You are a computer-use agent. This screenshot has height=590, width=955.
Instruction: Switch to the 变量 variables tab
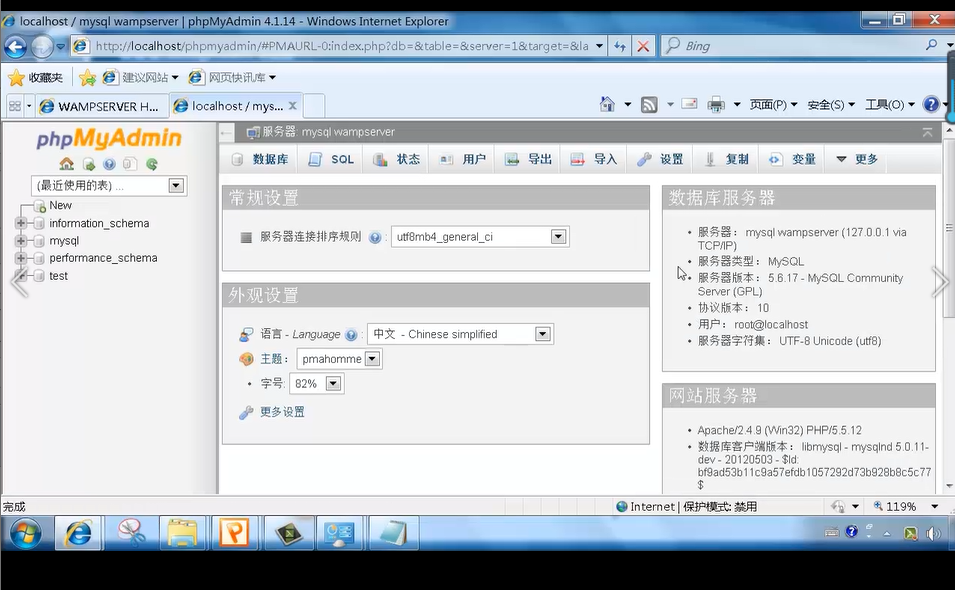click(791, 160)
